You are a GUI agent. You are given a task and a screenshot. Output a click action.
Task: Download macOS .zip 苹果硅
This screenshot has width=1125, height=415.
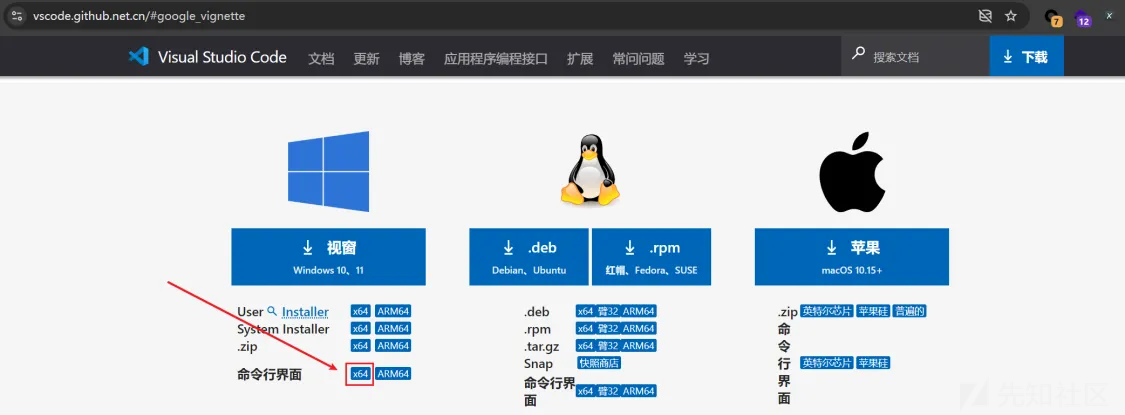click(x=873, y=312)
